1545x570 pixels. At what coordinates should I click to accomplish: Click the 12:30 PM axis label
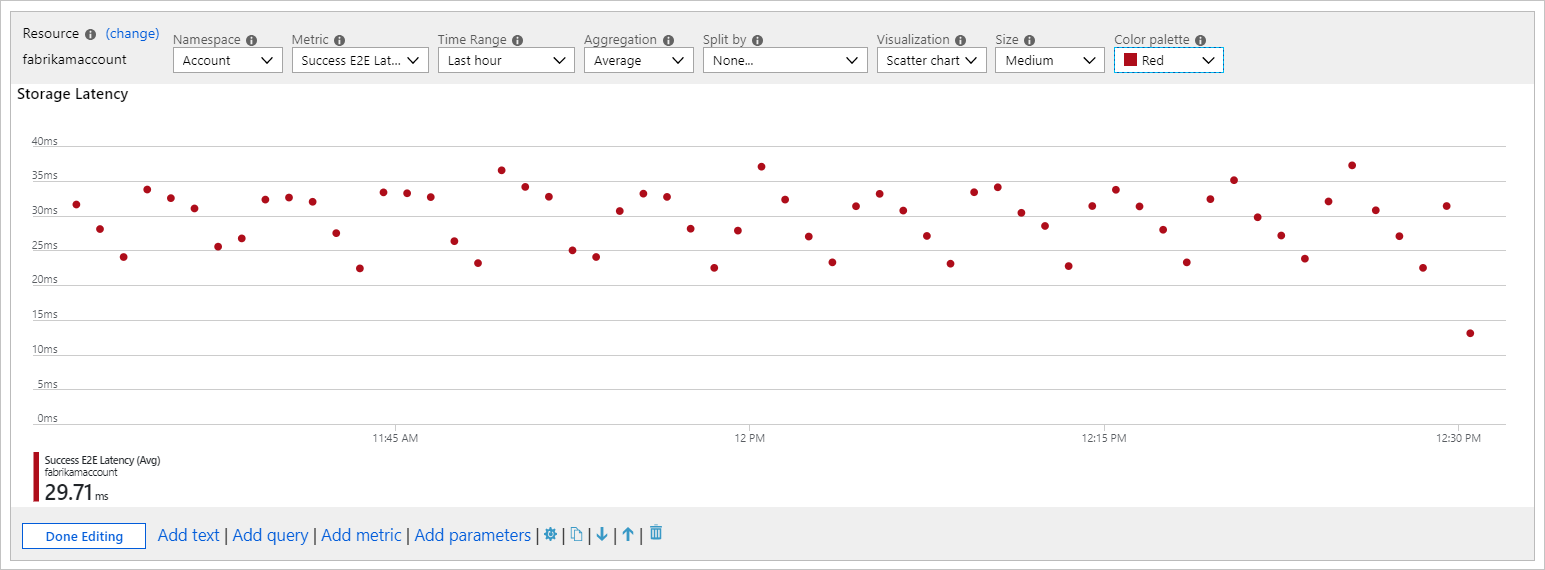[1458, 438]
